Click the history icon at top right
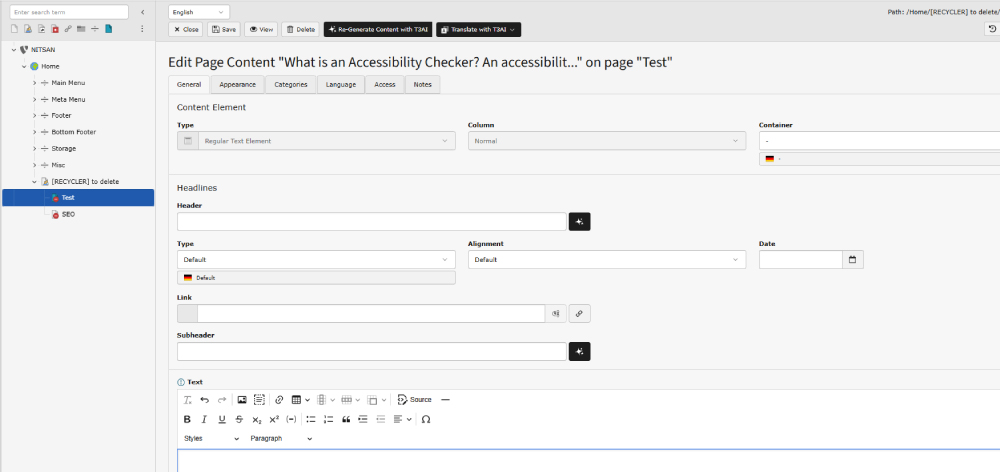The width and height of the screenshot is (1000, 472). [992, 29]
